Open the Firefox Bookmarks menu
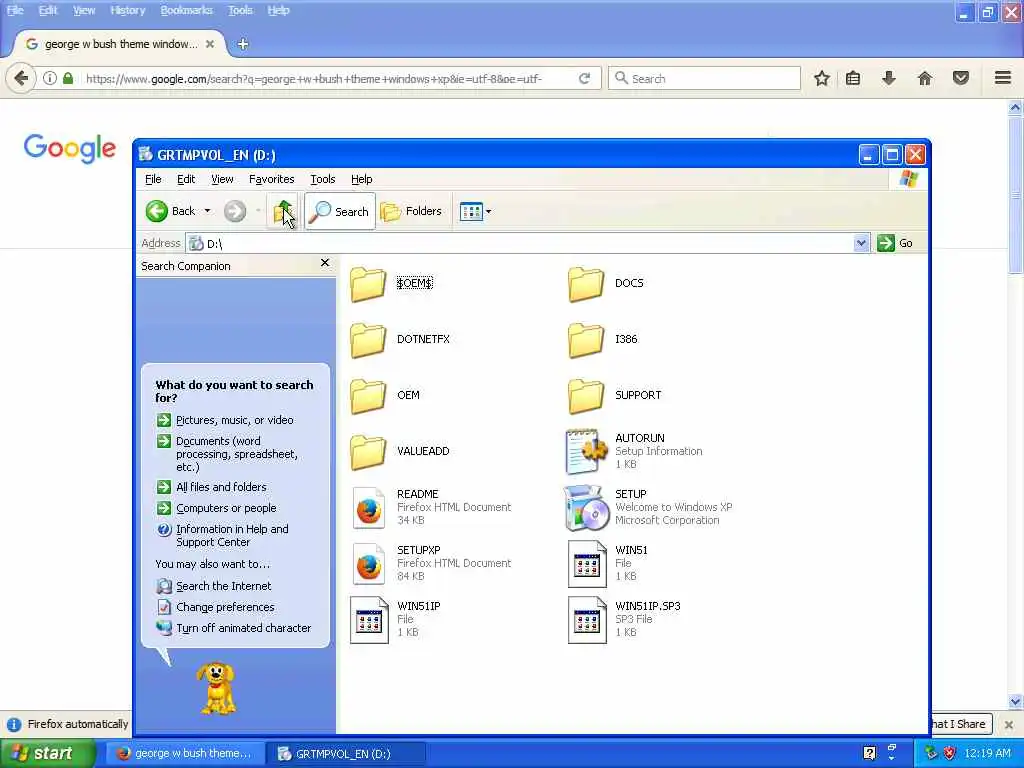1024x768 pixels. 187,10
